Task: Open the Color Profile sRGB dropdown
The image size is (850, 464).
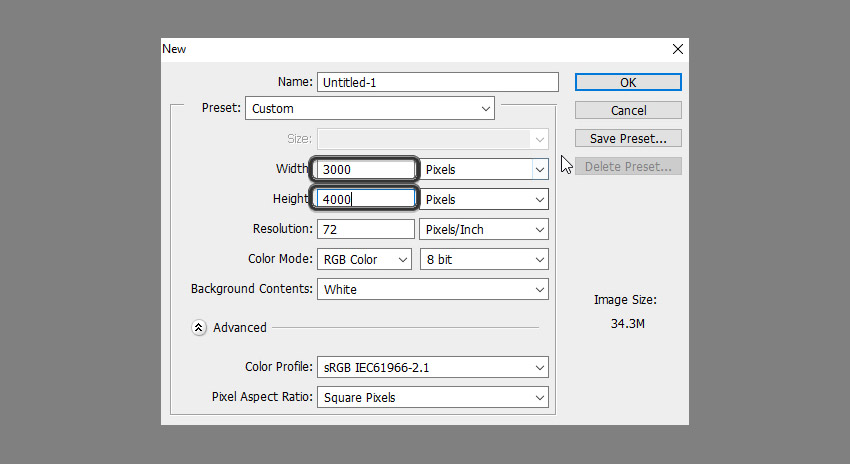Action: tap(433, 367)
